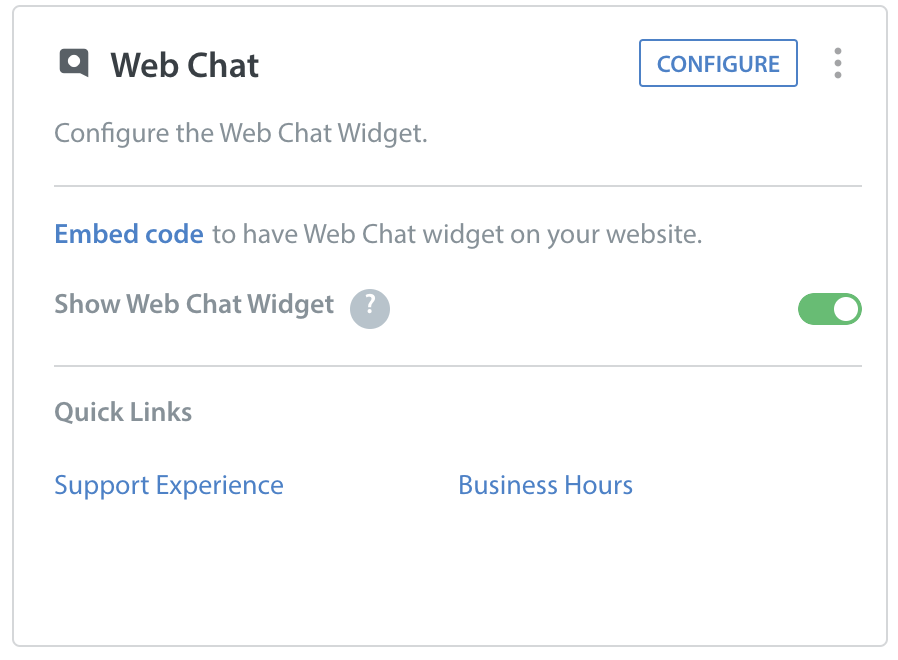Click the text about widget on your website
Image resolution: width=898 pixels, height=660 pixels.
(x=457, y=234)
